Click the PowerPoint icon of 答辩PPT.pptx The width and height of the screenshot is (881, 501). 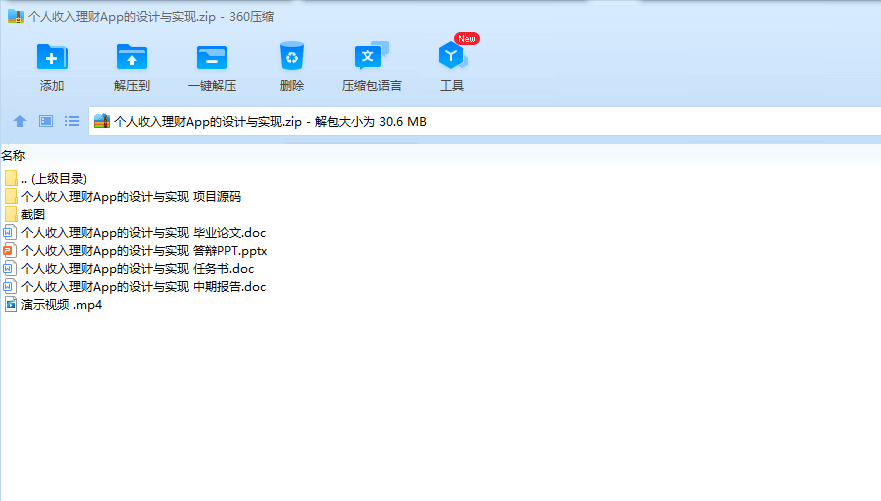pos(10,250)
